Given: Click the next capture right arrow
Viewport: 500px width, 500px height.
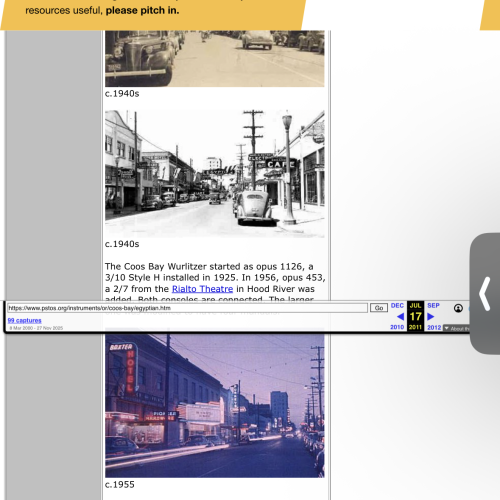Looking at the screenshot, I should (431, 316).
